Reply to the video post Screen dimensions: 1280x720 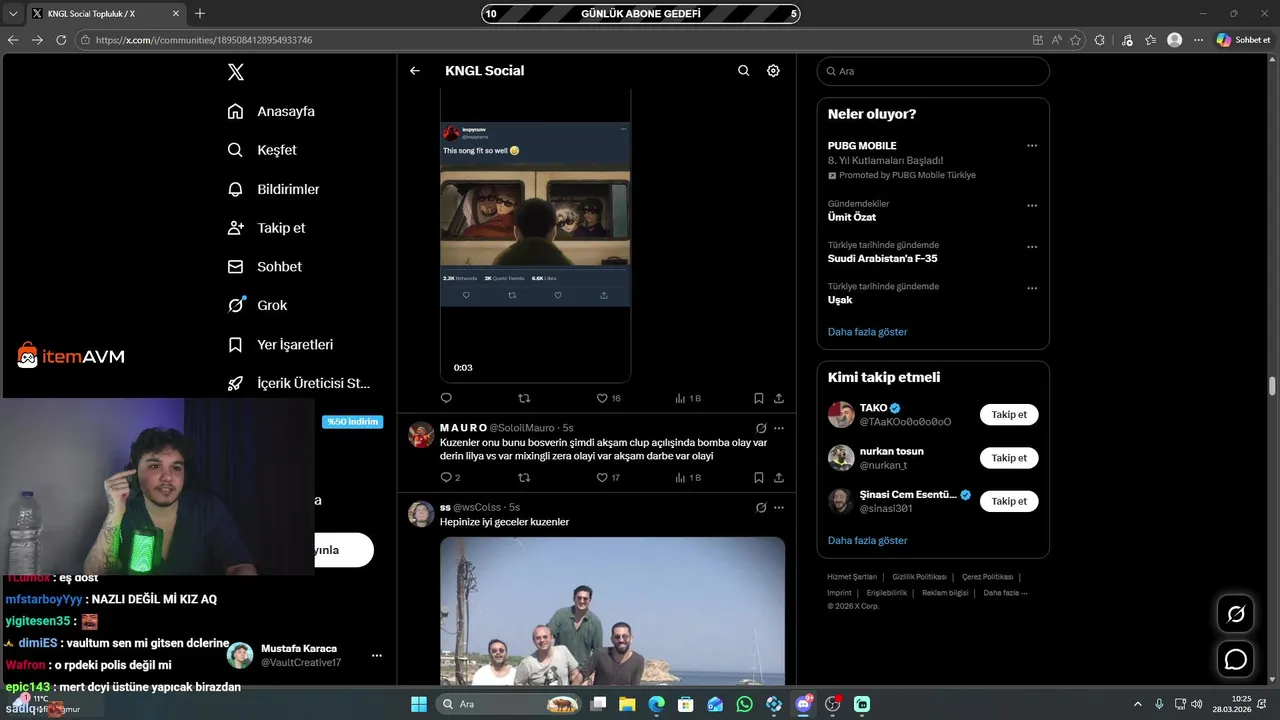point(446,398)
